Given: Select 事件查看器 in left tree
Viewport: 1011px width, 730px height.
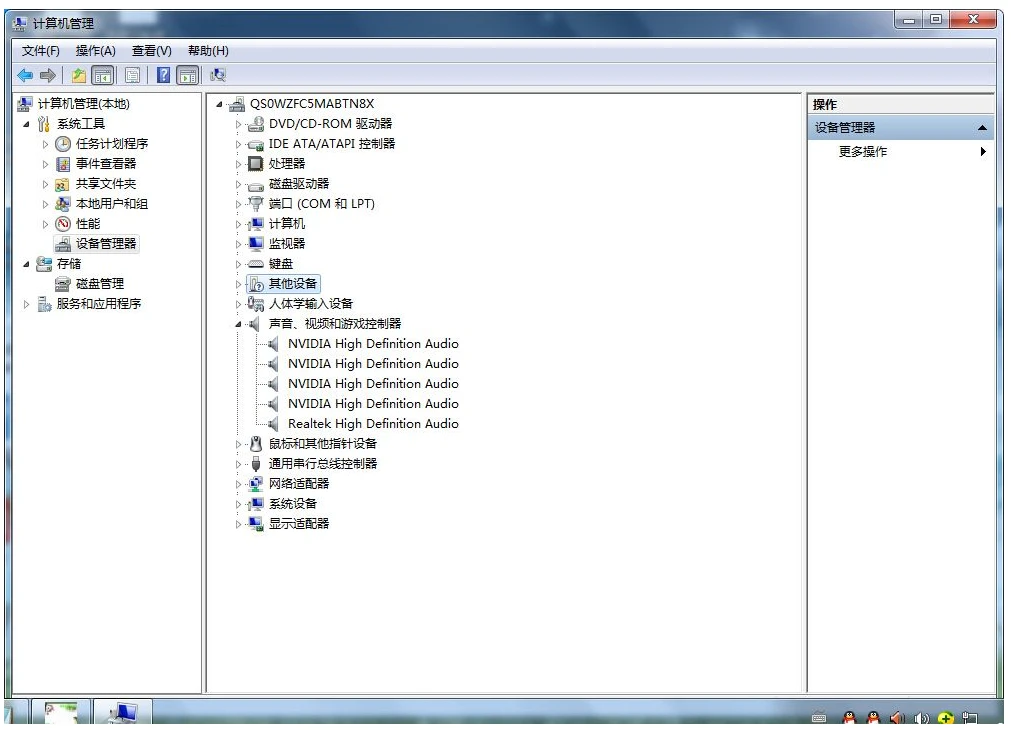Looking at the screenshot, I should (106, 164).
